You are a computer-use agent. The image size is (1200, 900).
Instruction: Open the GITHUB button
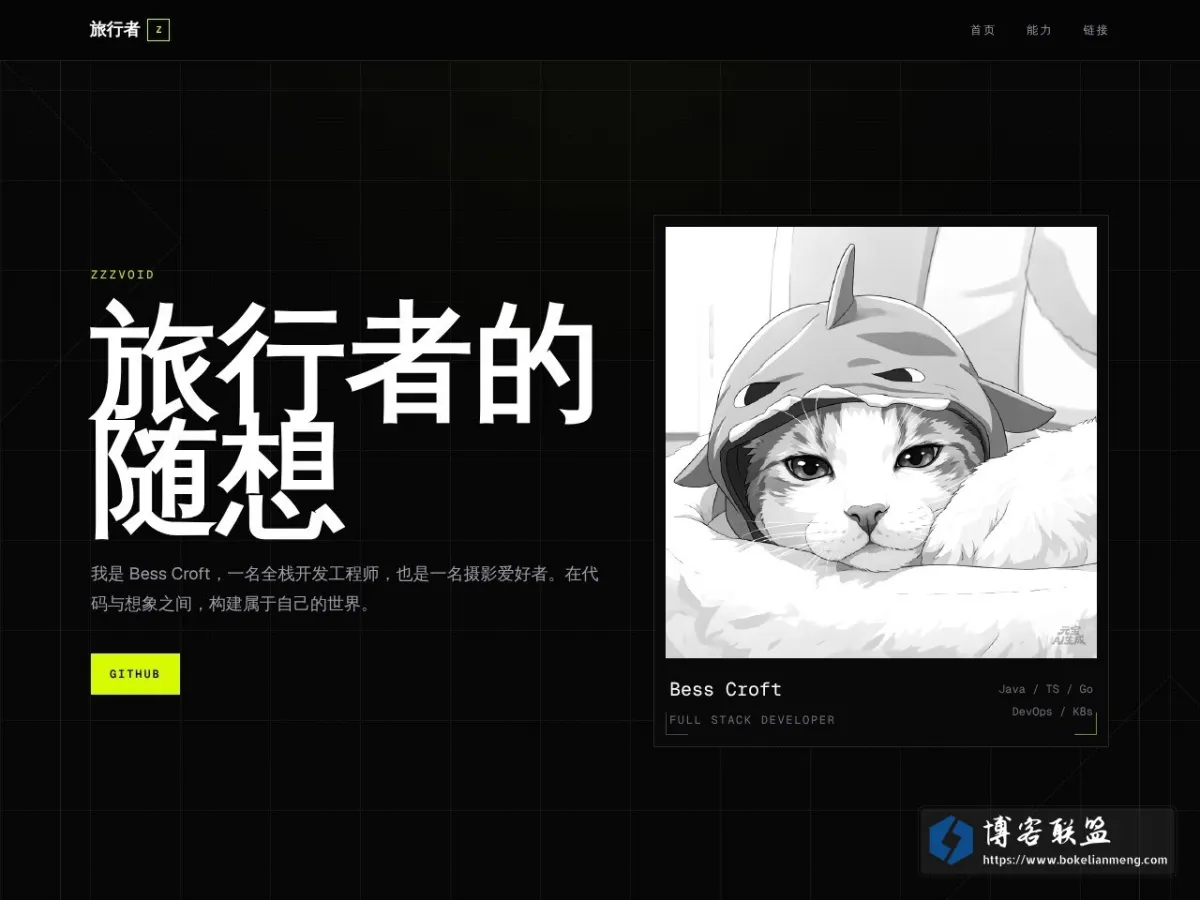[135, 674]
